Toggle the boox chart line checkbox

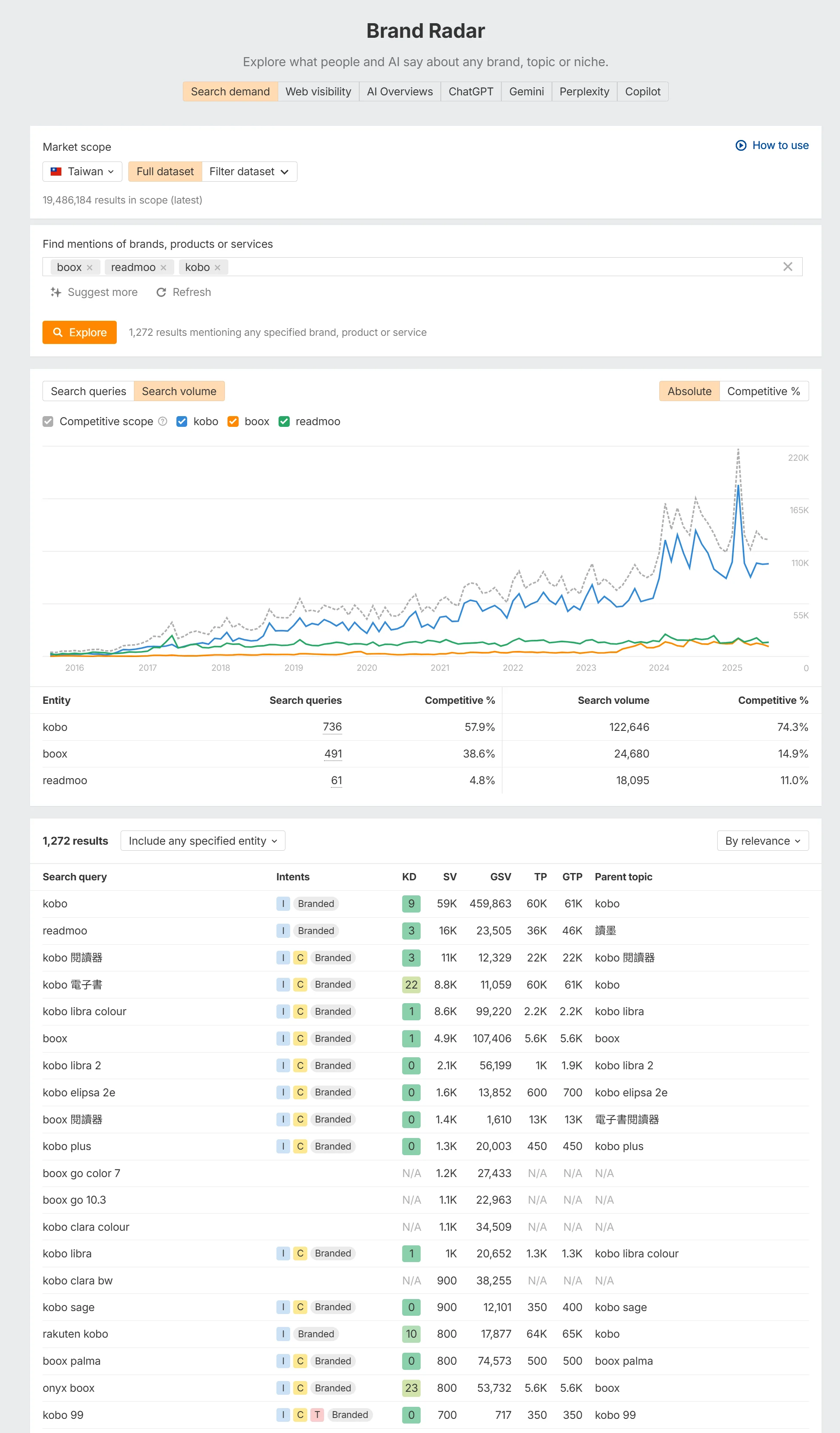(233, 421)
